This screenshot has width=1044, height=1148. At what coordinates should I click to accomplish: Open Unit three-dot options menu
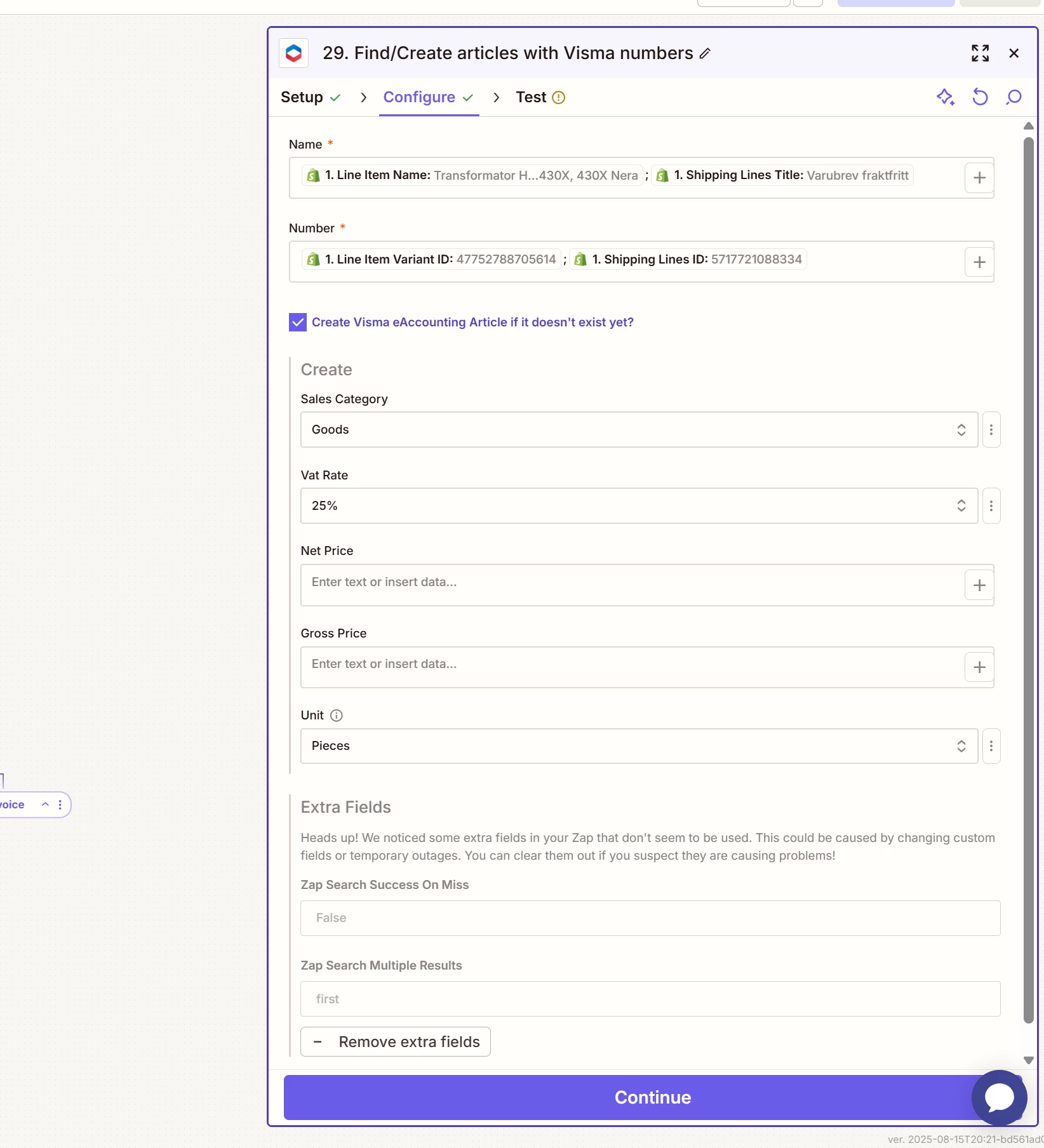[x=991, y=746]
